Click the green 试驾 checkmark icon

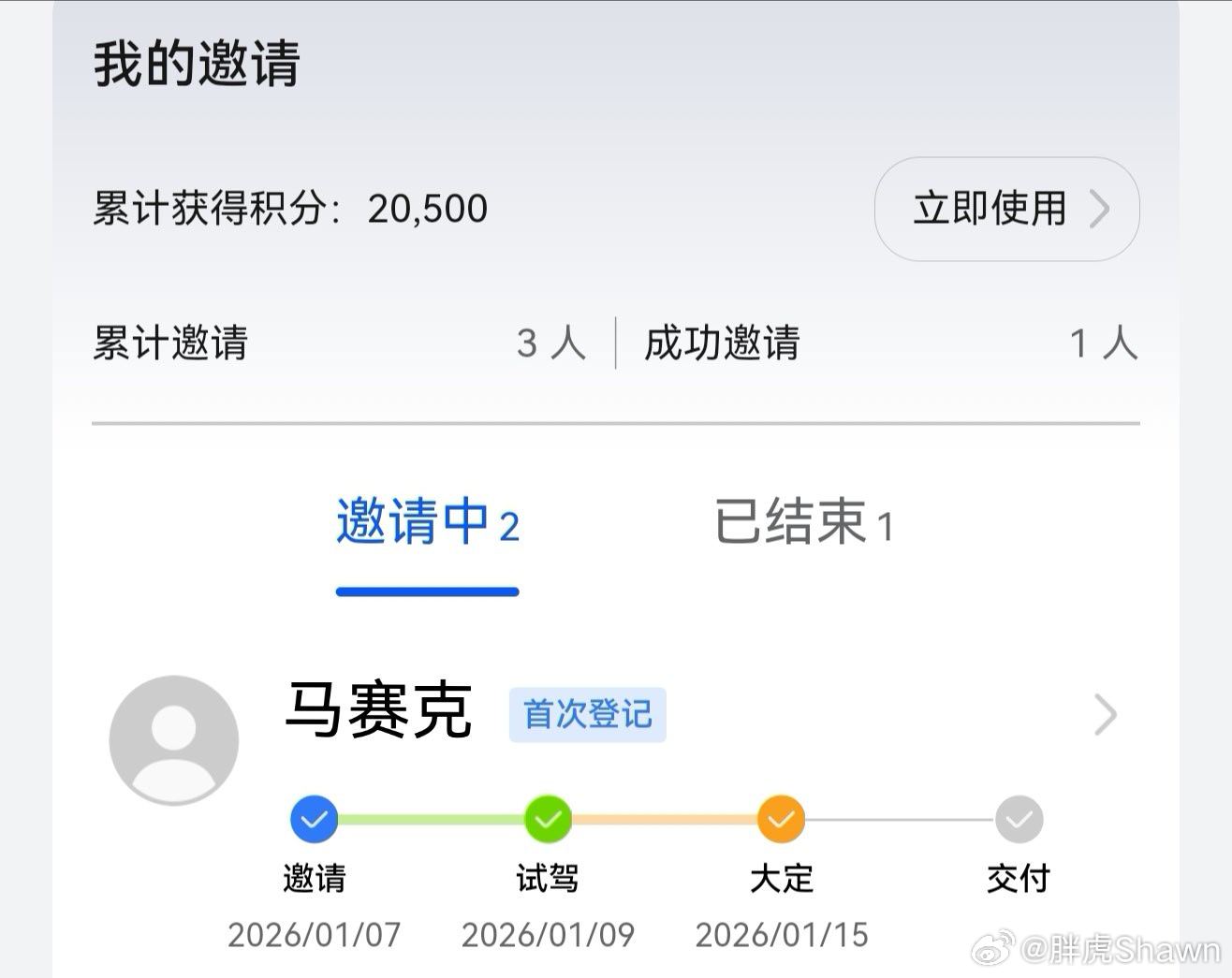[548, 819]
